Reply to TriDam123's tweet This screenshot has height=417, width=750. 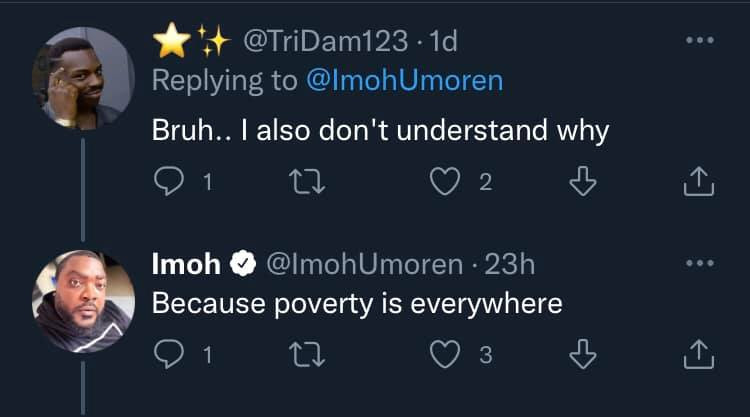click(x=167, y=183)
